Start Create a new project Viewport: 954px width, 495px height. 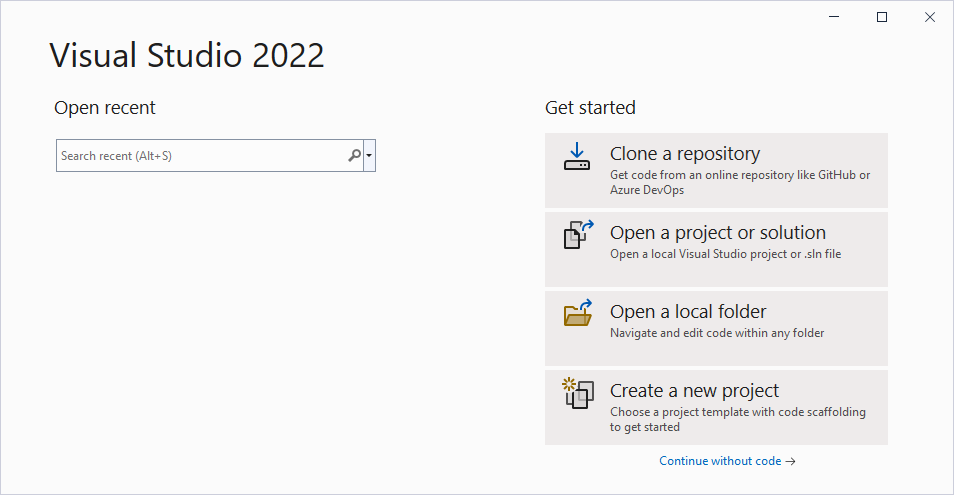(716, 407)
